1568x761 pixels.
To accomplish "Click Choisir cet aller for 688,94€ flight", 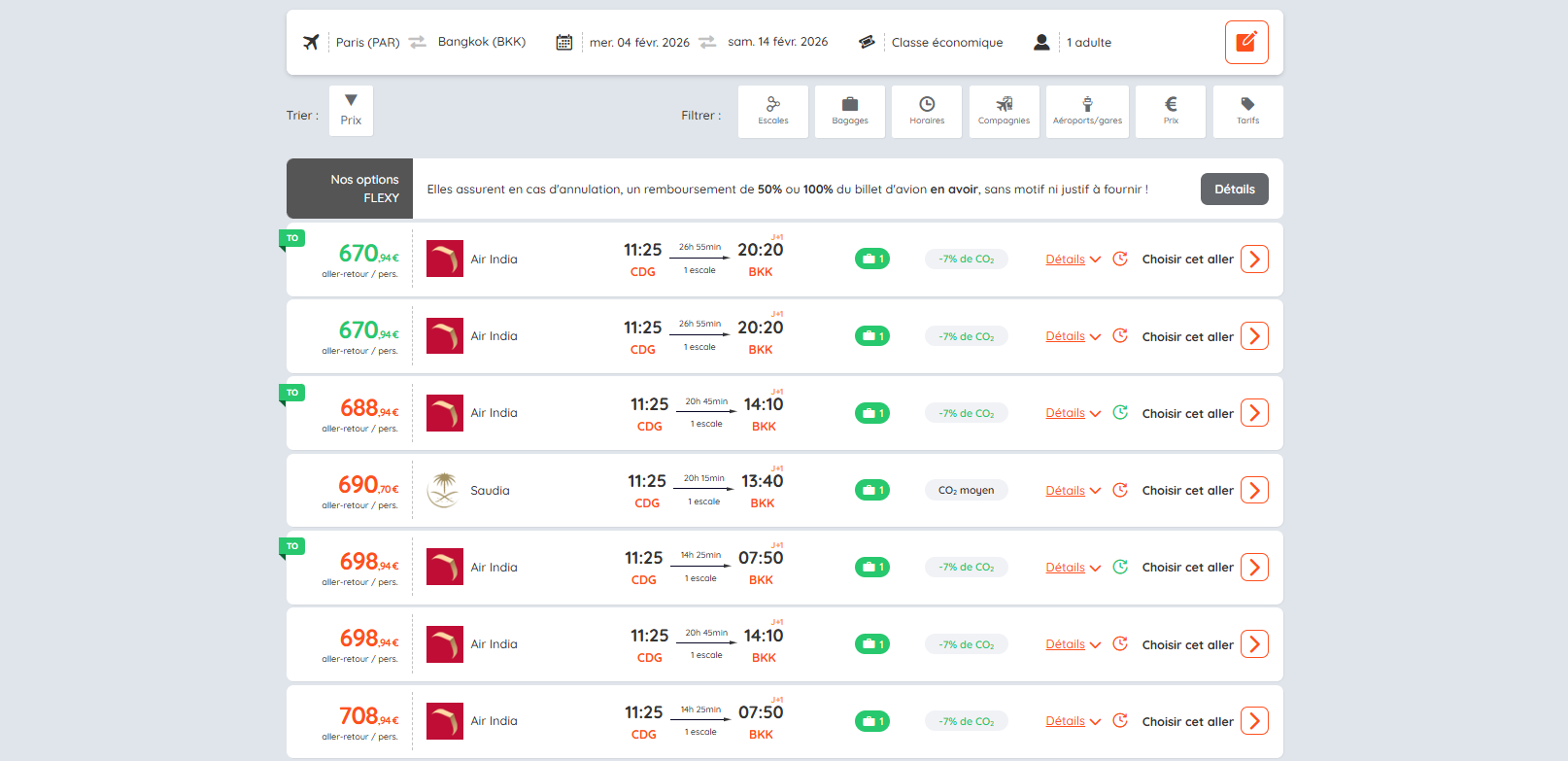I will click(x=1187, y=414).
